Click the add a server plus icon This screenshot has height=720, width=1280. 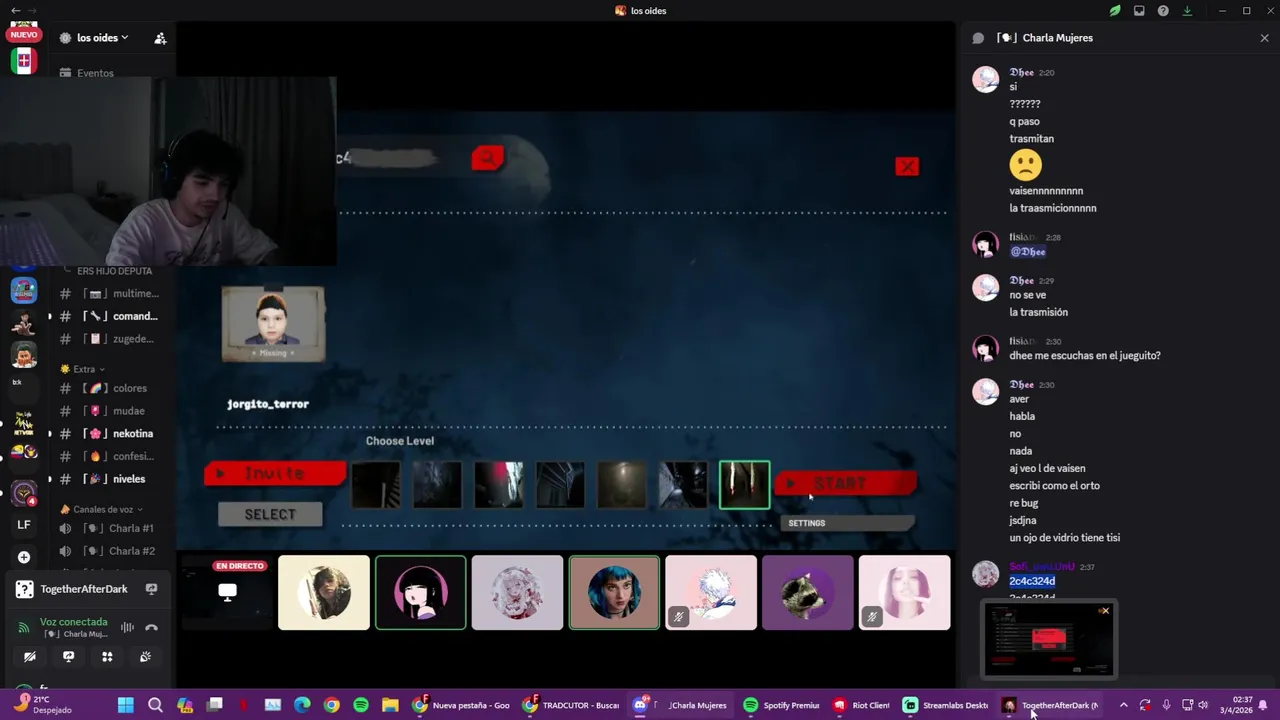pyautogui.click(x=24, y=557)
